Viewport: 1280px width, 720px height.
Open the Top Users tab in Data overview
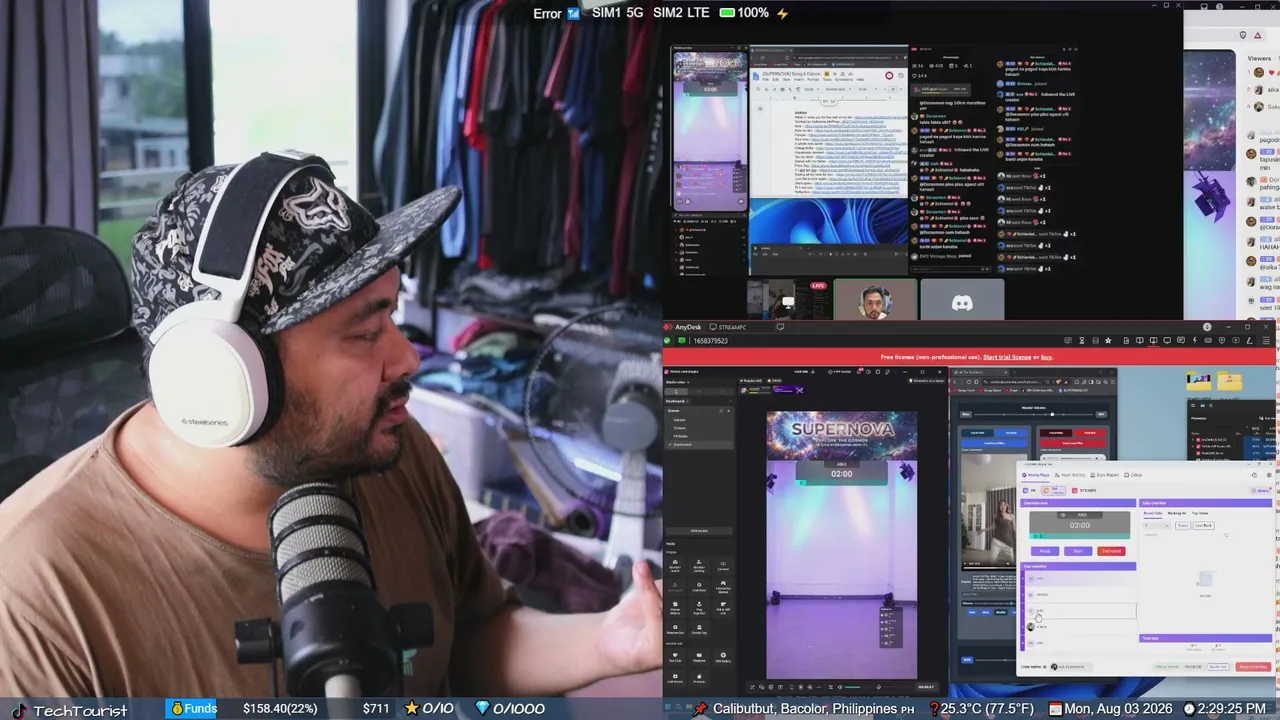pos(1200,513)
